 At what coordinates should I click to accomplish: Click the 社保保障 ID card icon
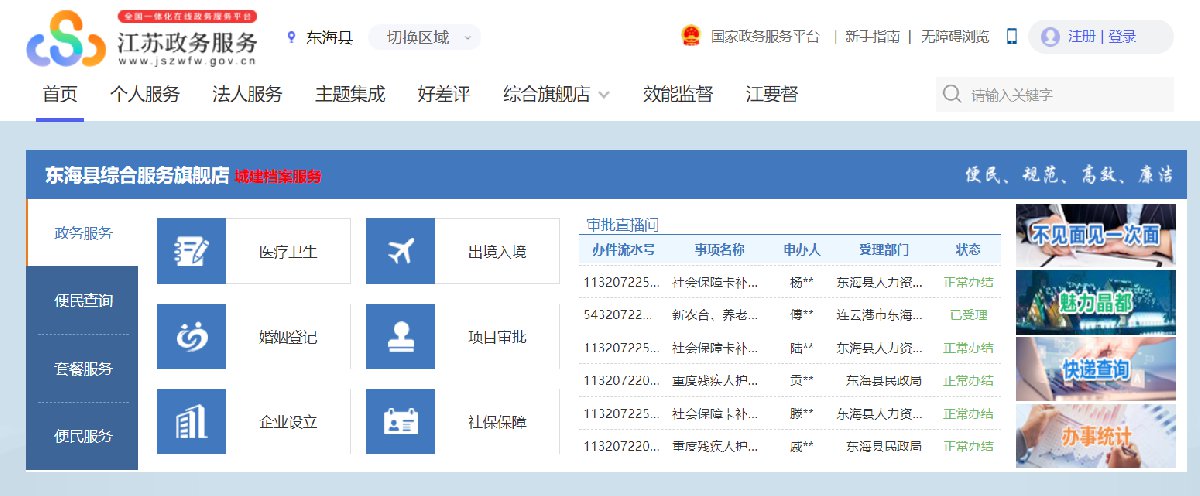pos(401,422)
